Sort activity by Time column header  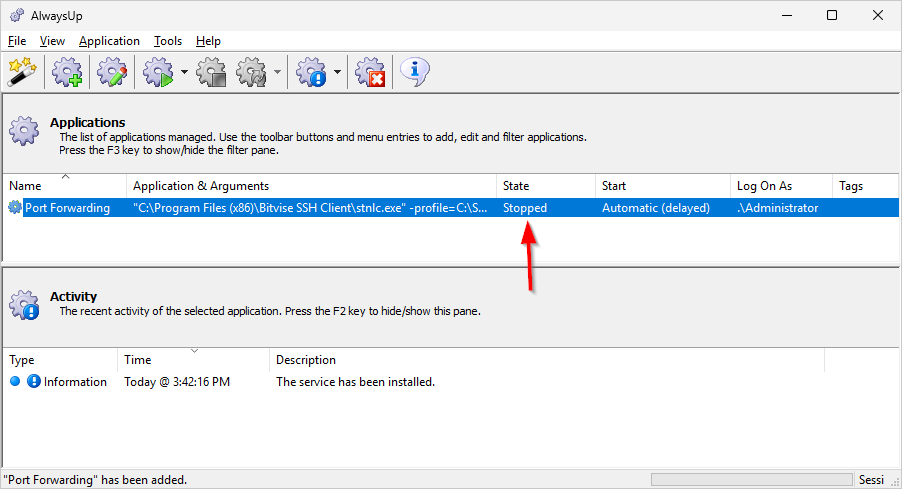[x=193, y=360]
